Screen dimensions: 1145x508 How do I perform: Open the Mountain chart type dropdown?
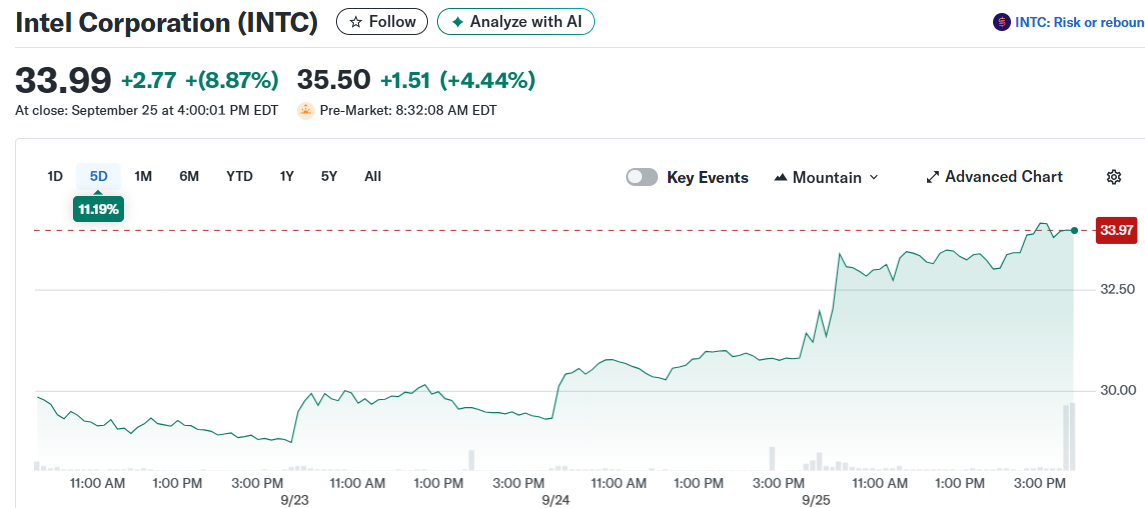coord(826,177)
